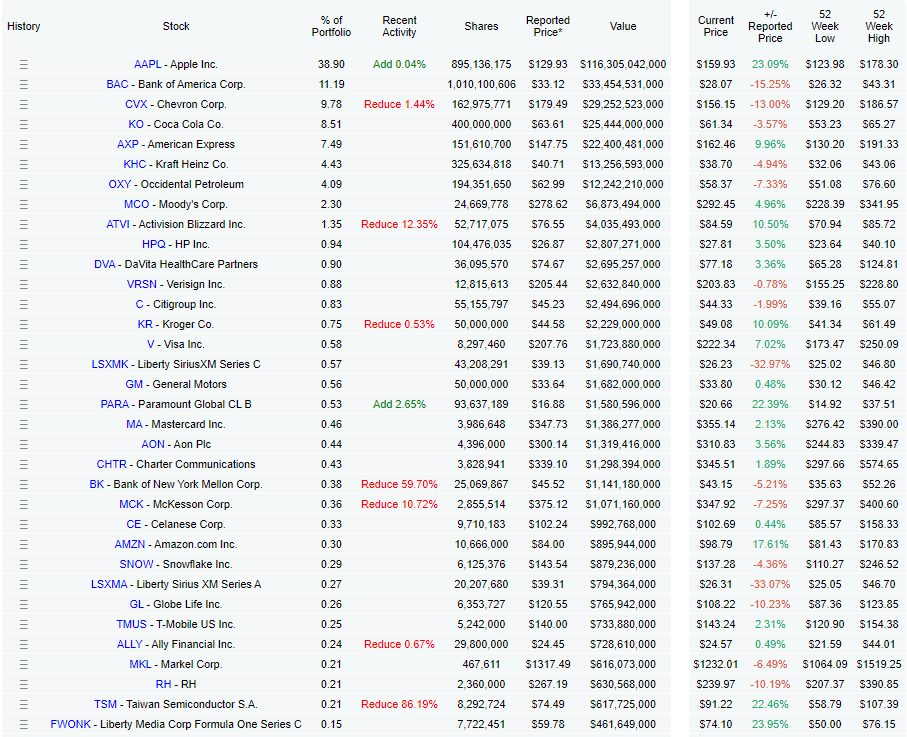Open history icon for DaVita HealthCare row
The image size is (907, 737).
click(x=24, y=264)
